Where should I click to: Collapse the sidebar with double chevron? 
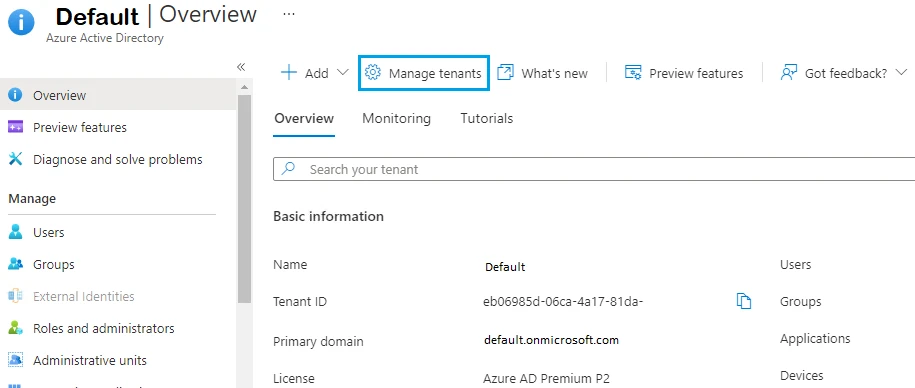[241, 67]
